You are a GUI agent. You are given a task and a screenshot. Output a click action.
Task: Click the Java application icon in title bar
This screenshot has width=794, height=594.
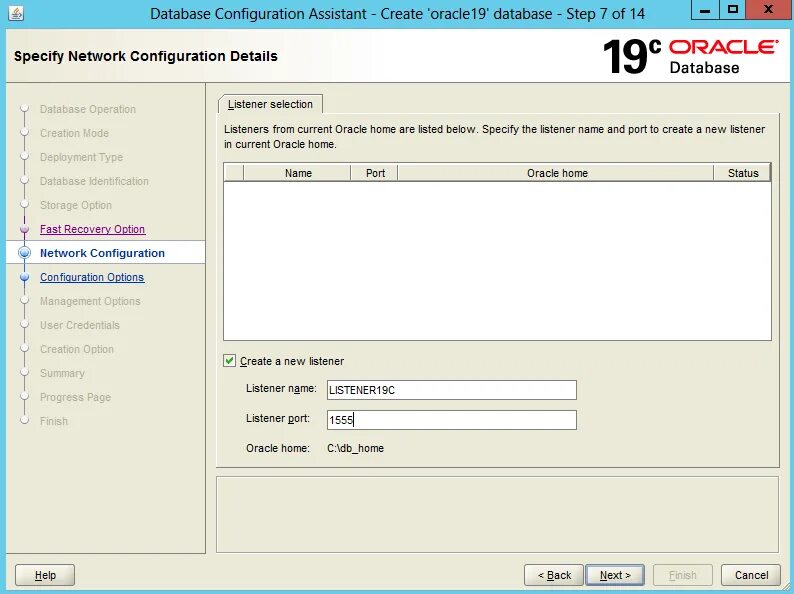[16, 13]
